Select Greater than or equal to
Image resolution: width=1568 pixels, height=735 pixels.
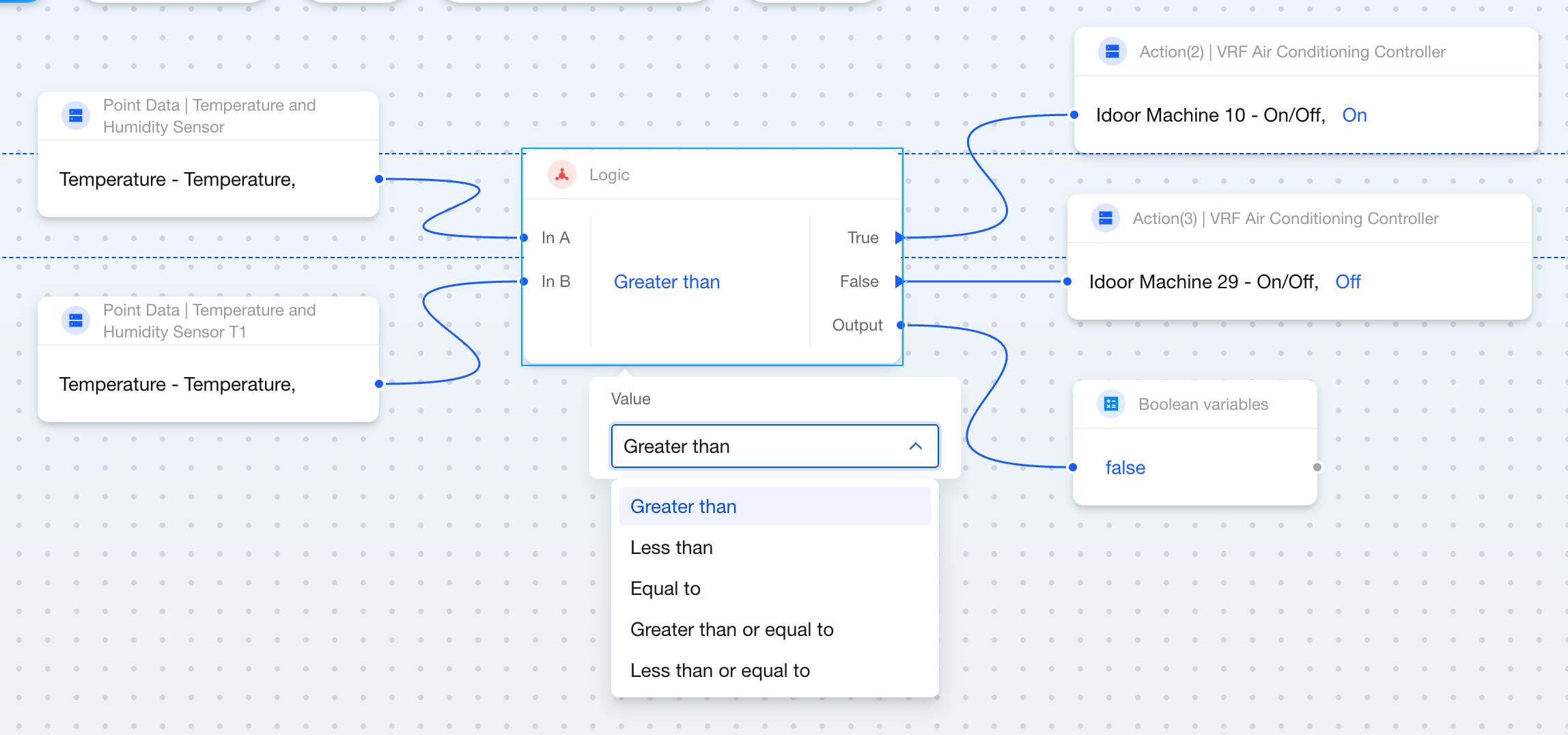coord(731,630)
